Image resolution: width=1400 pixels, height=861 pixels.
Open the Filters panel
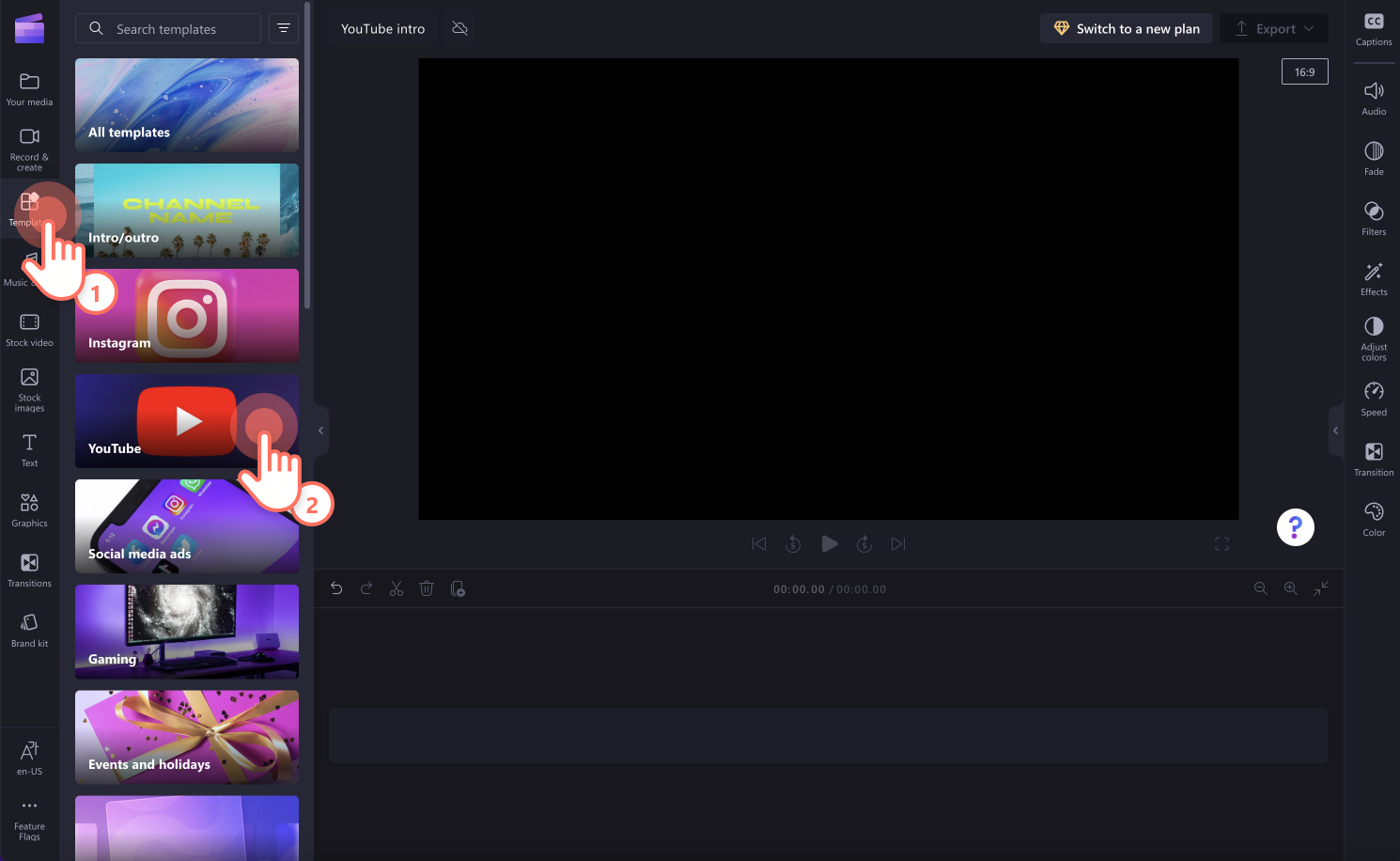[x=1374, y=219]
